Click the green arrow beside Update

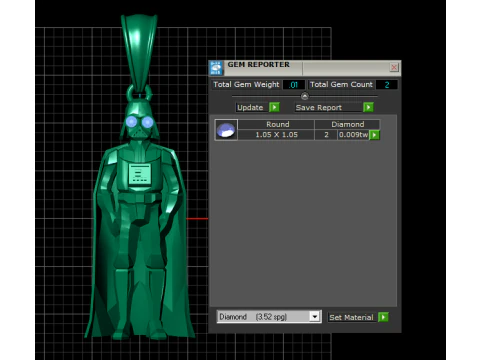pyautogui.click(x=274, y=107)
